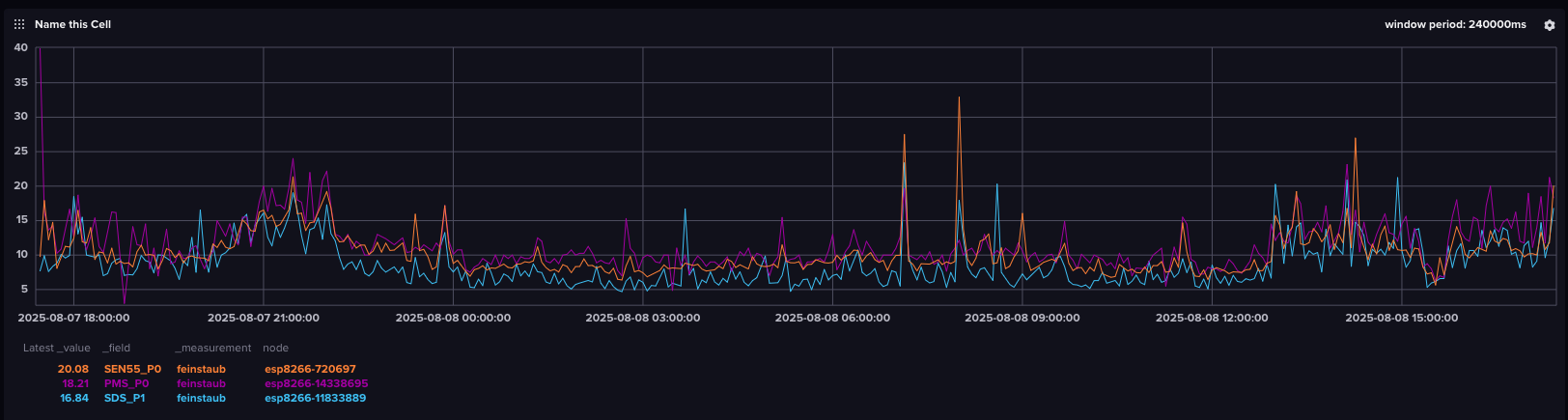
Task: Click the cell drag handle icon
Action: (x=19, y=24)
